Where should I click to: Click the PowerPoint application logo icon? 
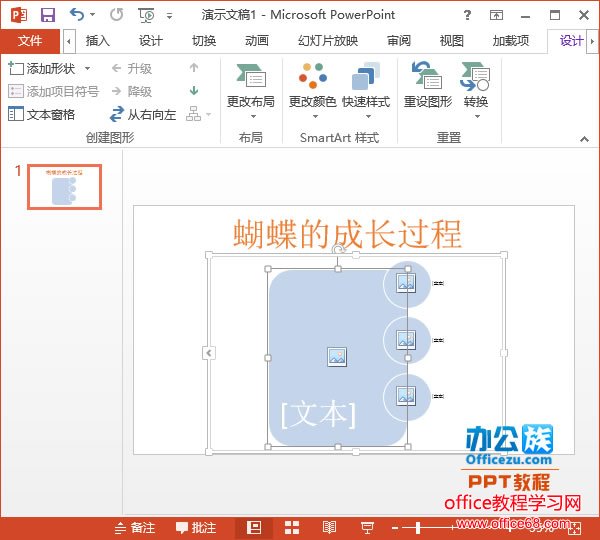[x=19, y=15]
